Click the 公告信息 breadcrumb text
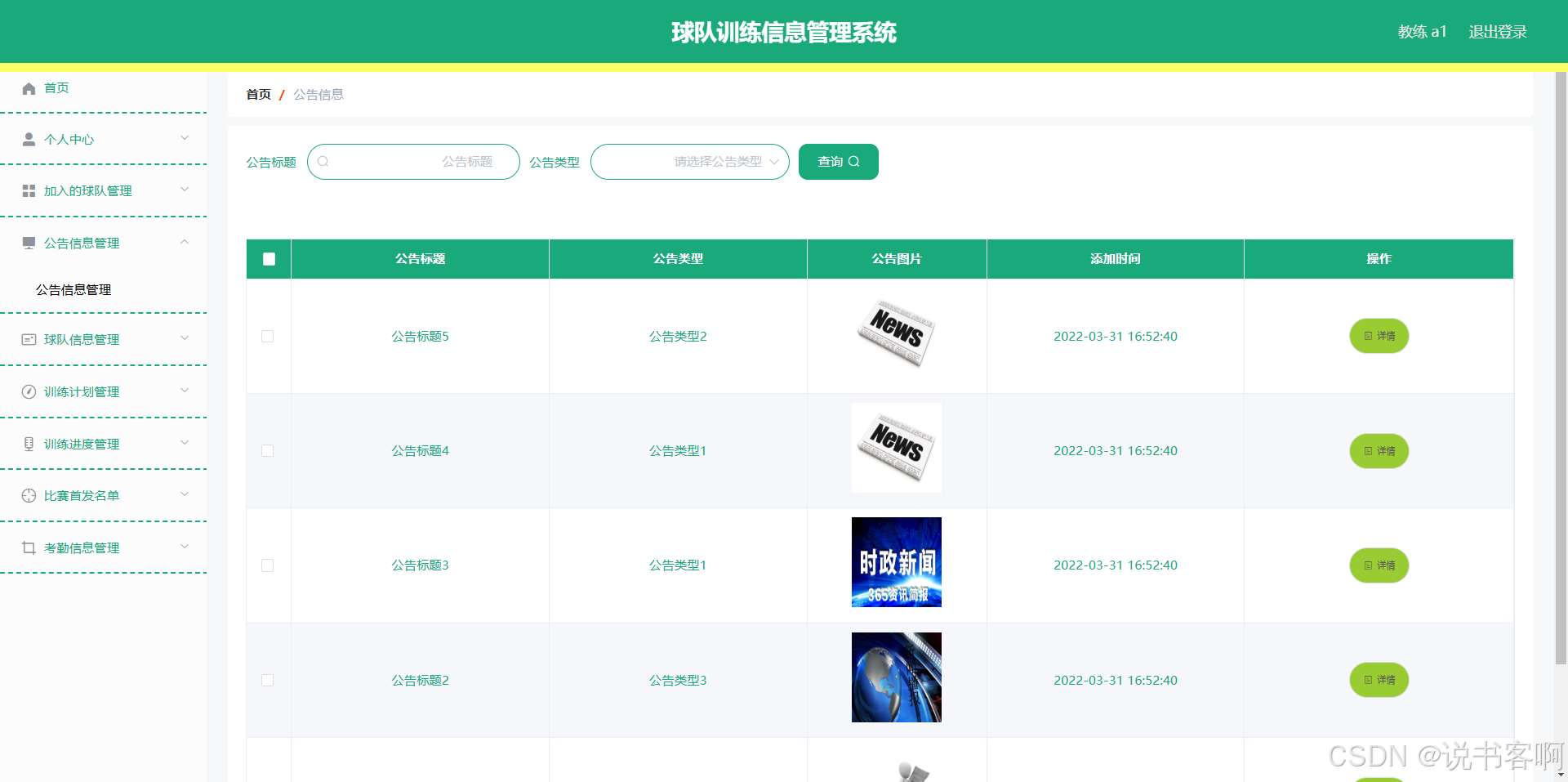 coord(318,95)
